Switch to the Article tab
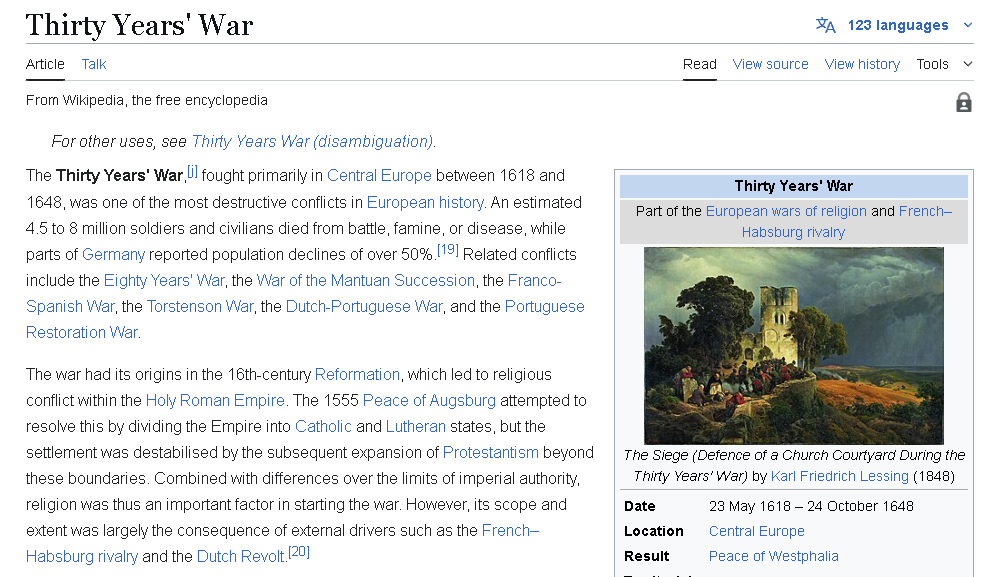 [x=45, y=64]
